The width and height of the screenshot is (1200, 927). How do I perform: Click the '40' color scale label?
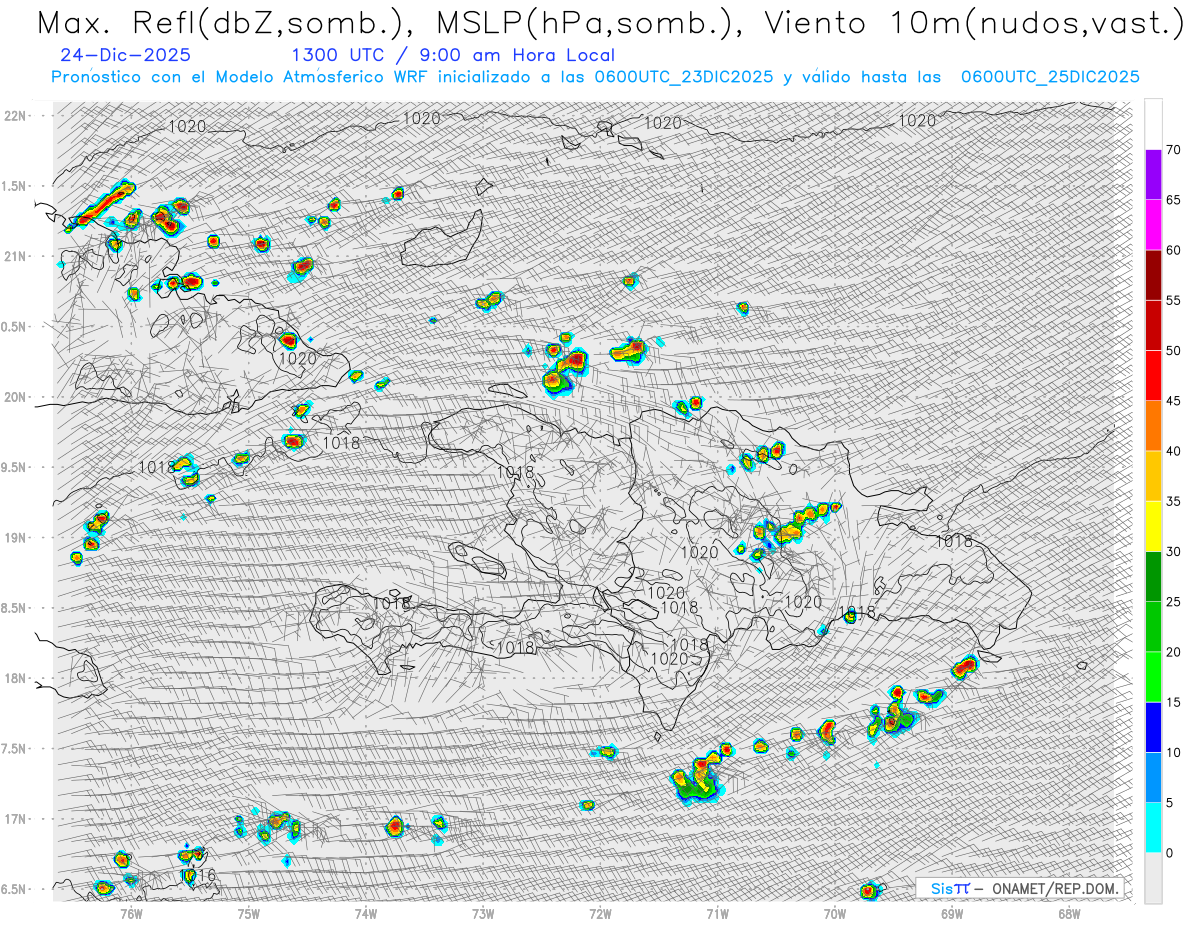click(1173, 451)
